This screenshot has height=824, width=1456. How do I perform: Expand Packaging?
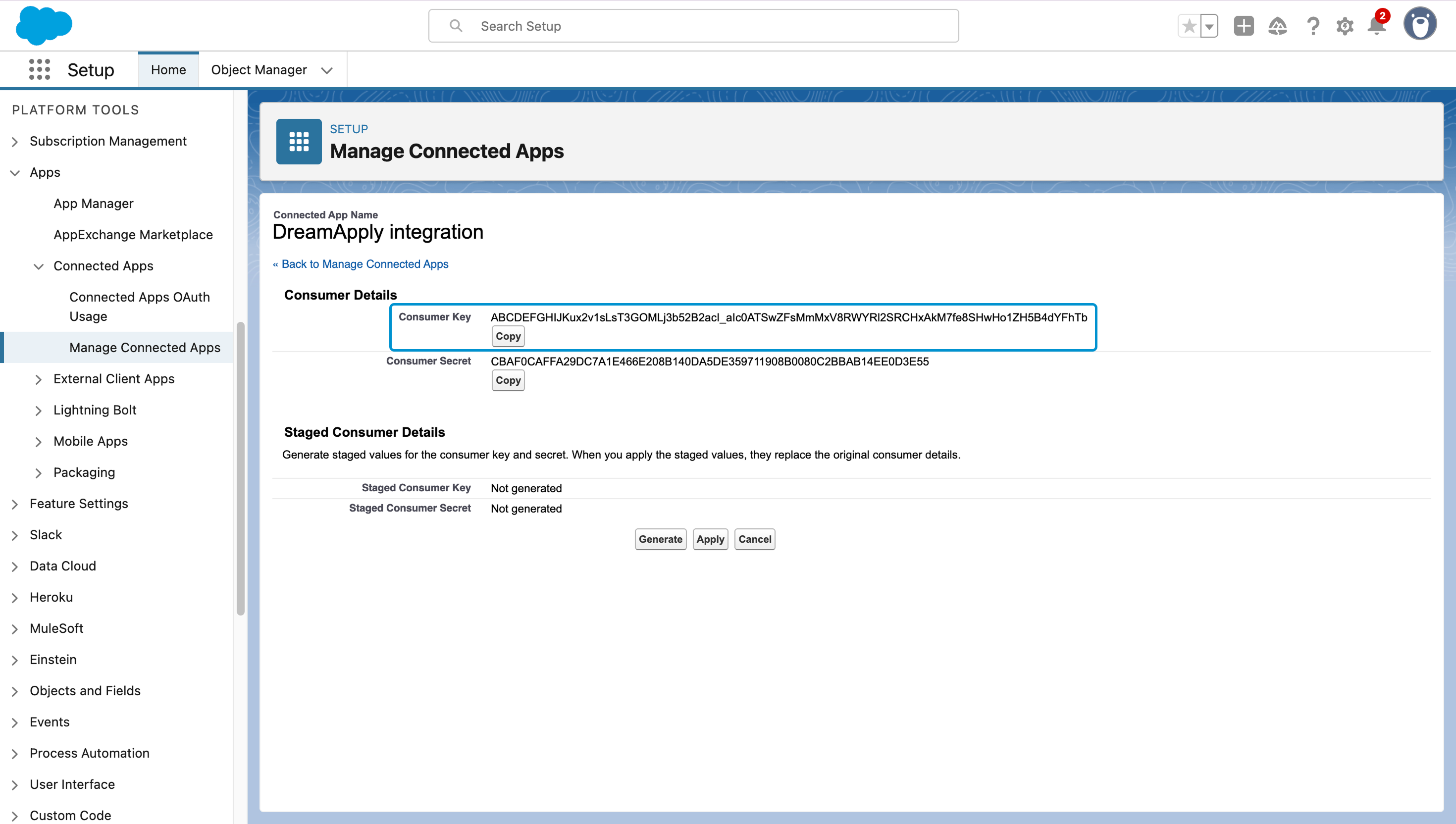tap(39, 472)
